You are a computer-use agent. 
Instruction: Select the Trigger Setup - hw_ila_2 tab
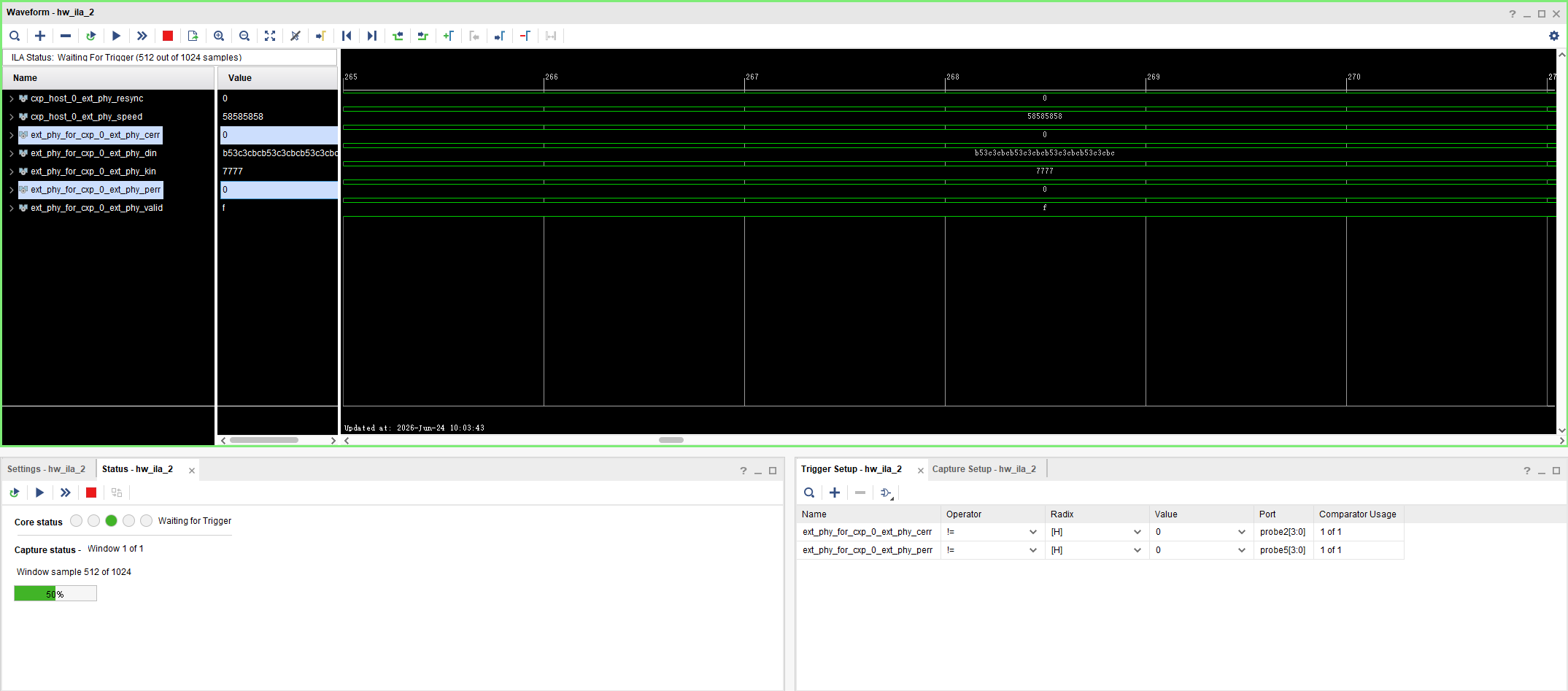[851, 469]
